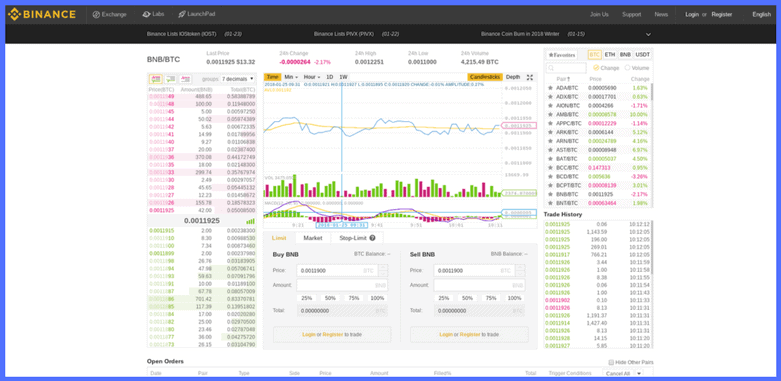The height and width of the screenshot is (381, 781).
Task: Select the ETH market tab
Action: (x=610, y=55)
